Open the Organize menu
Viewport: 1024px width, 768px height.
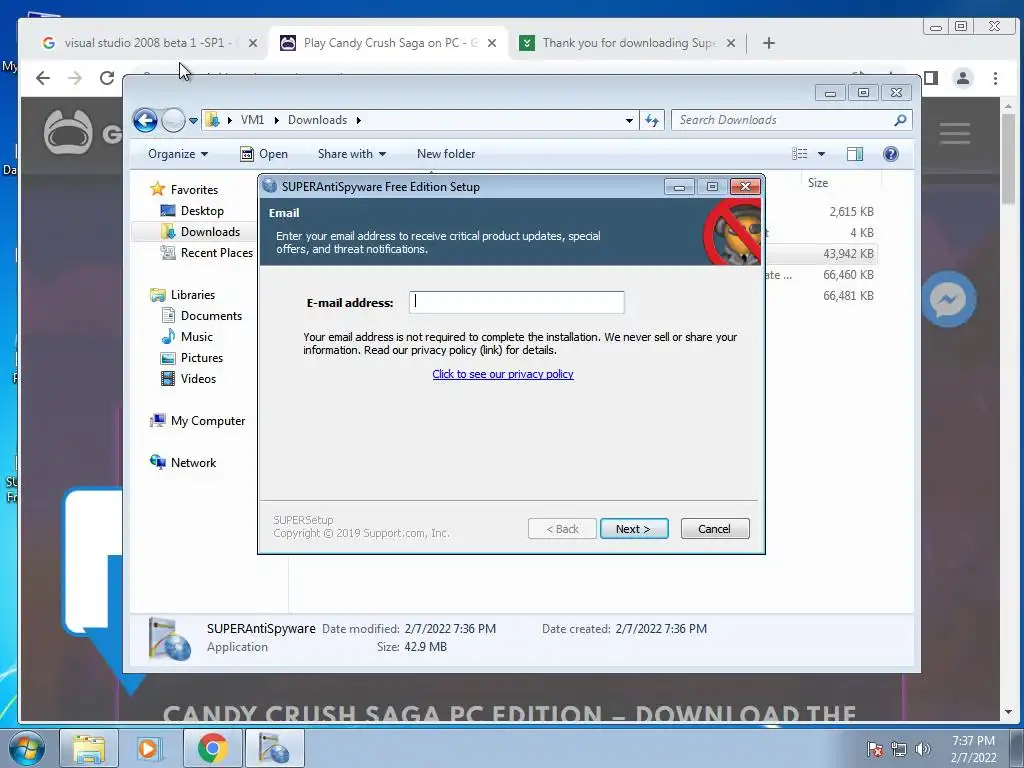[178, 154]
